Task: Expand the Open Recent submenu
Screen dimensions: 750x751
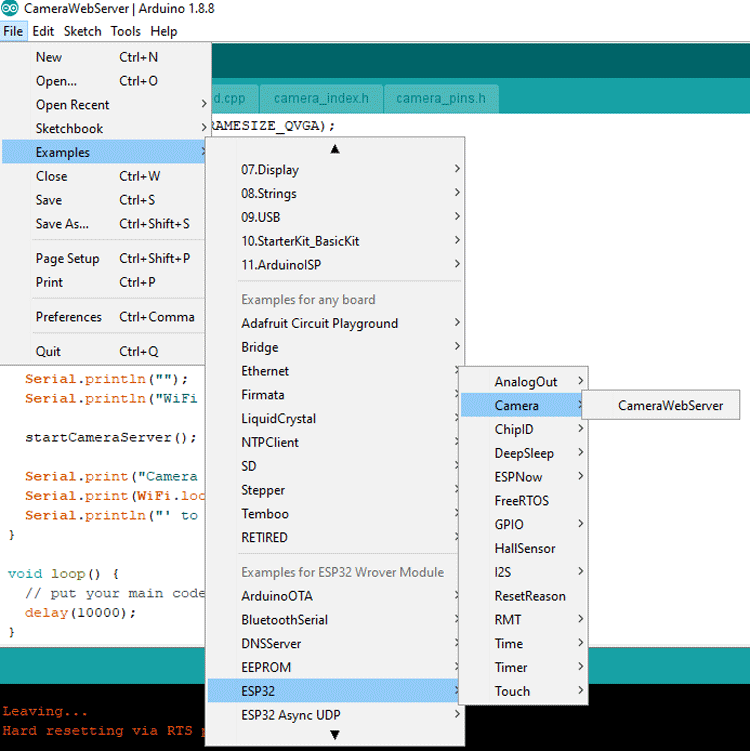Action: 104,104
